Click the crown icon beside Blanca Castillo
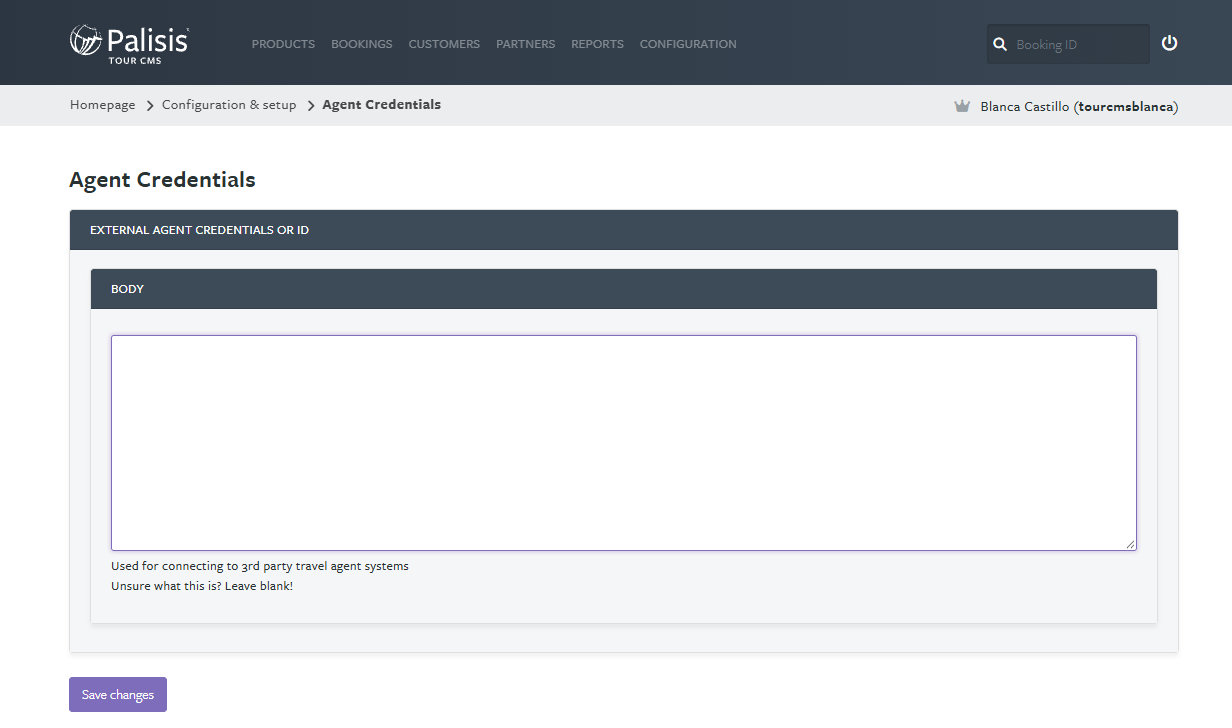 962,106
